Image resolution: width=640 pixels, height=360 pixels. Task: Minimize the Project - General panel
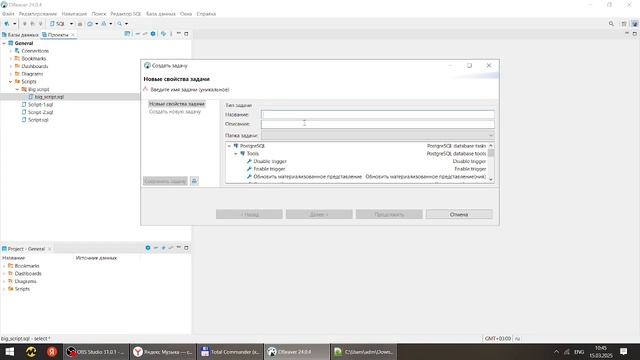[x=179, y=248]
